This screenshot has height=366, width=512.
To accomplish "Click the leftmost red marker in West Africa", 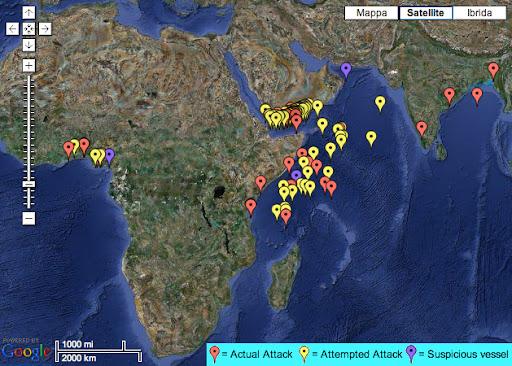I will coord(68,148).
